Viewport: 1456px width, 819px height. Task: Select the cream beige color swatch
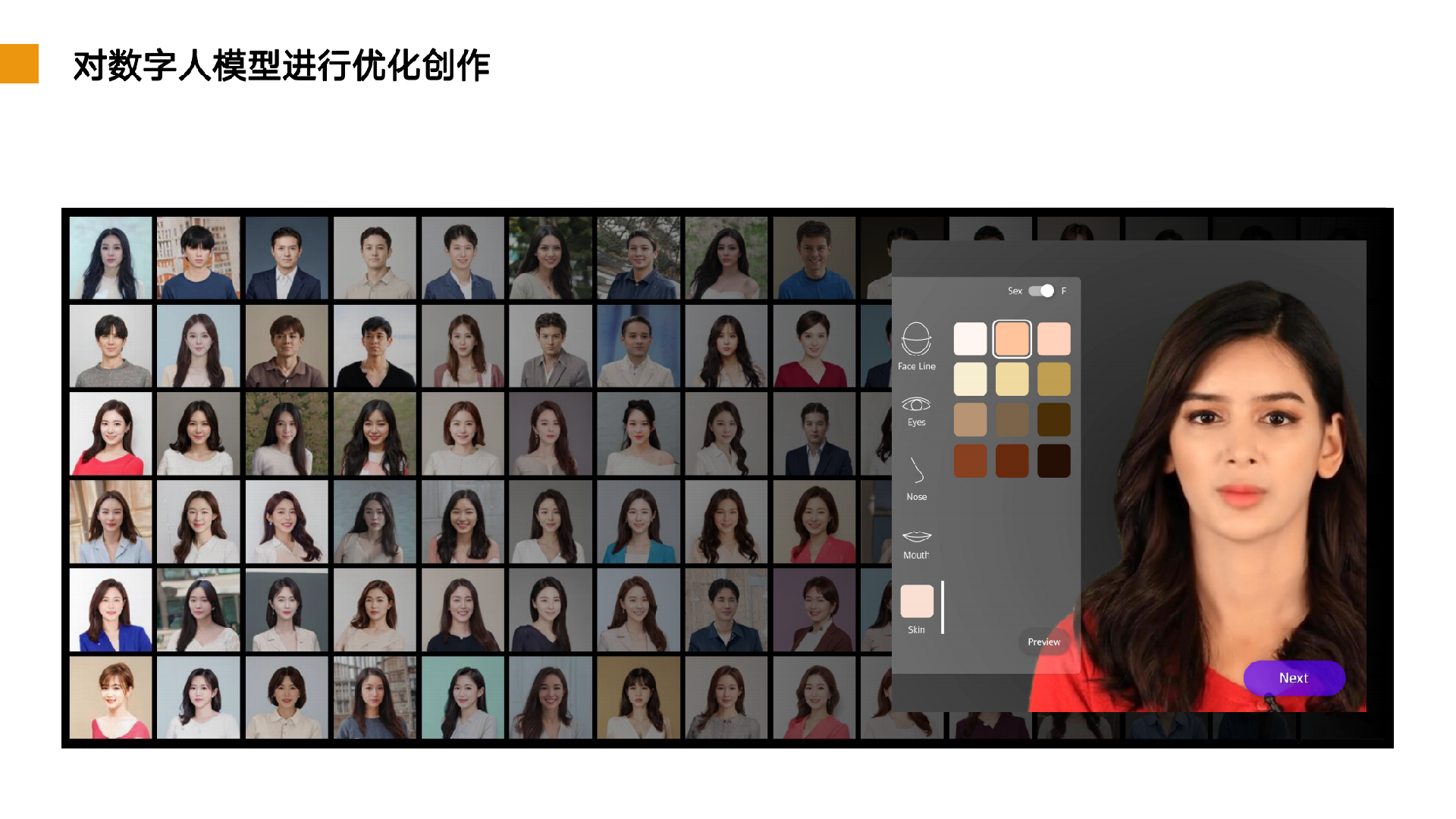pyautogui.click(x=970, y=379)
